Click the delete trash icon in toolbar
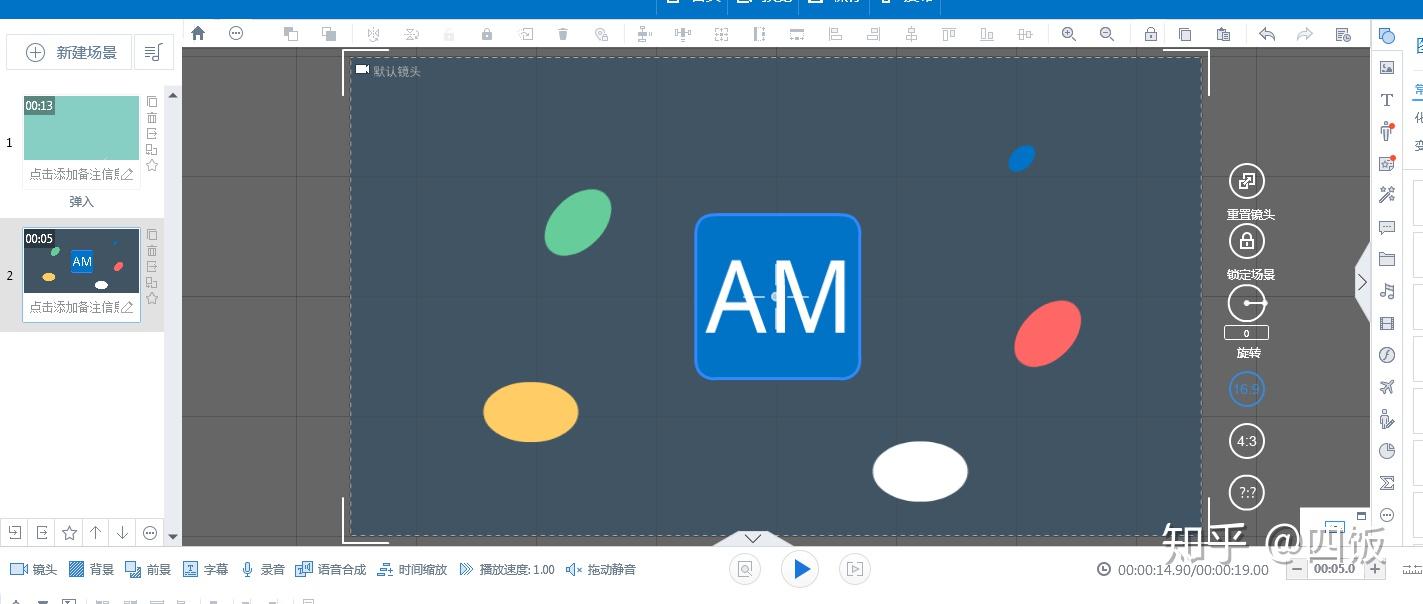Image resolution: width=1423 pixels, height=604 pixels. tap(563, 34)
